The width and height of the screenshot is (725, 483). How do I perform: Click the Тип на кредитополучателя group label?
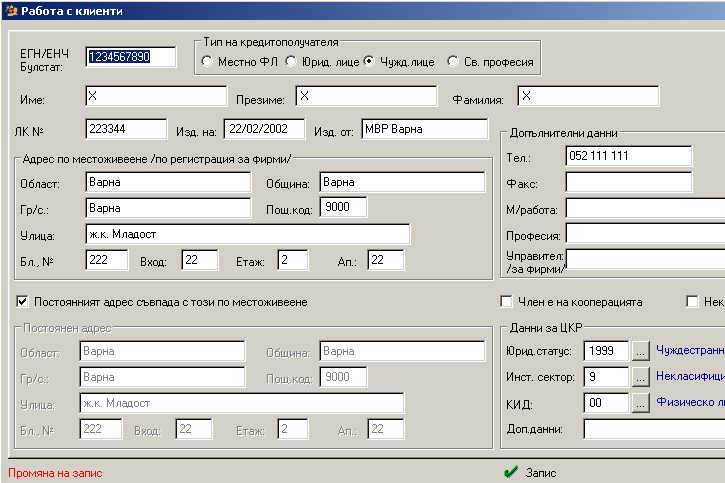(271, 42)
